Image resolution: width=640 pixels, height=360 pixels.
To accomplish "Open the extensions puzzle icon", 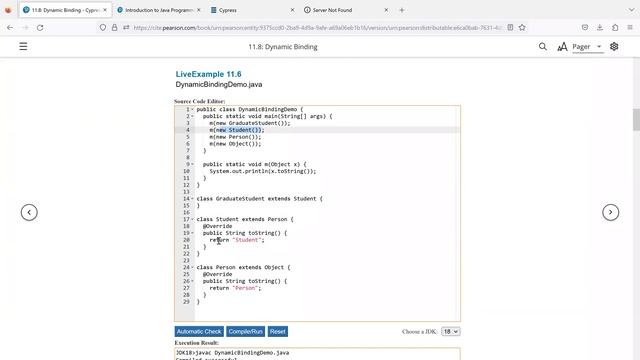I will pyautogui.click(x=615, y=27).
